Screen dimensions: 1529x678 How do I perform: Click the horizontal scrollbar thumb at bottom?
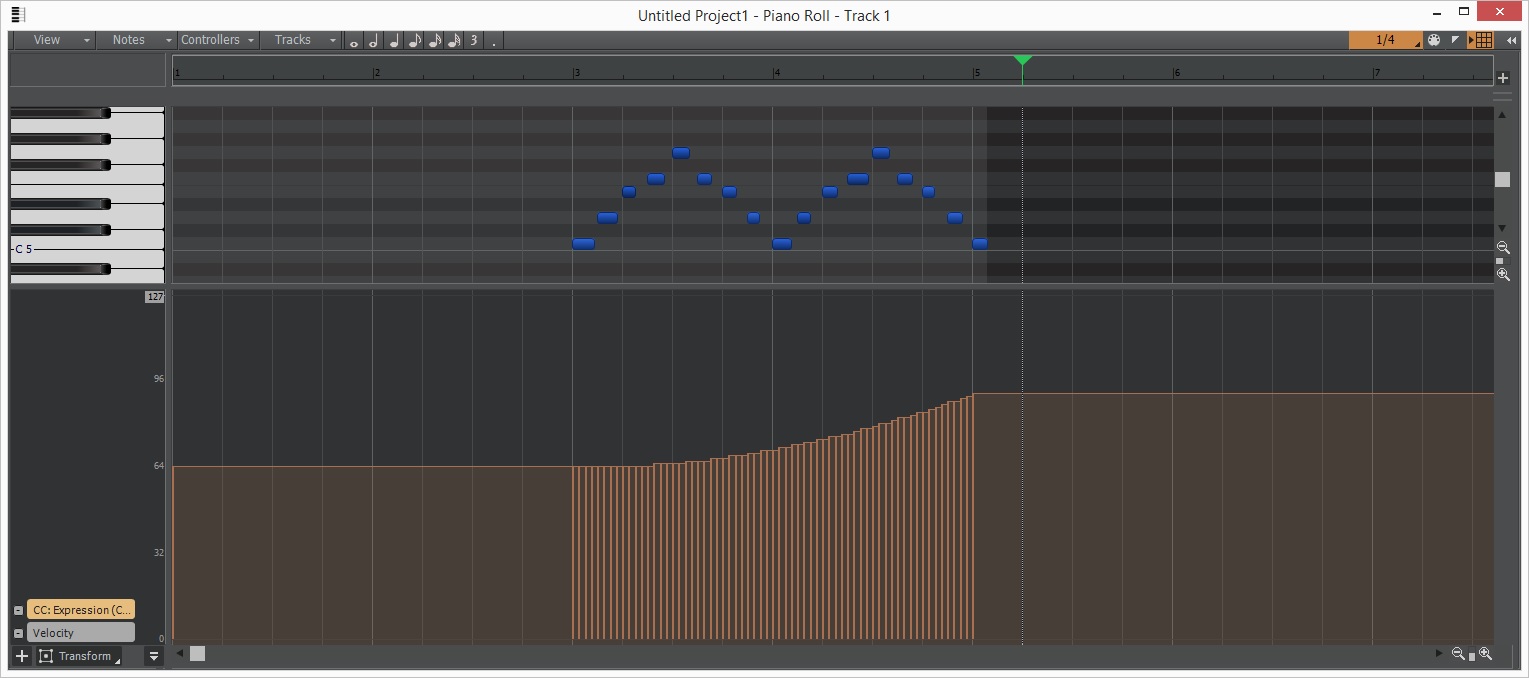click(x=198, y=654)
